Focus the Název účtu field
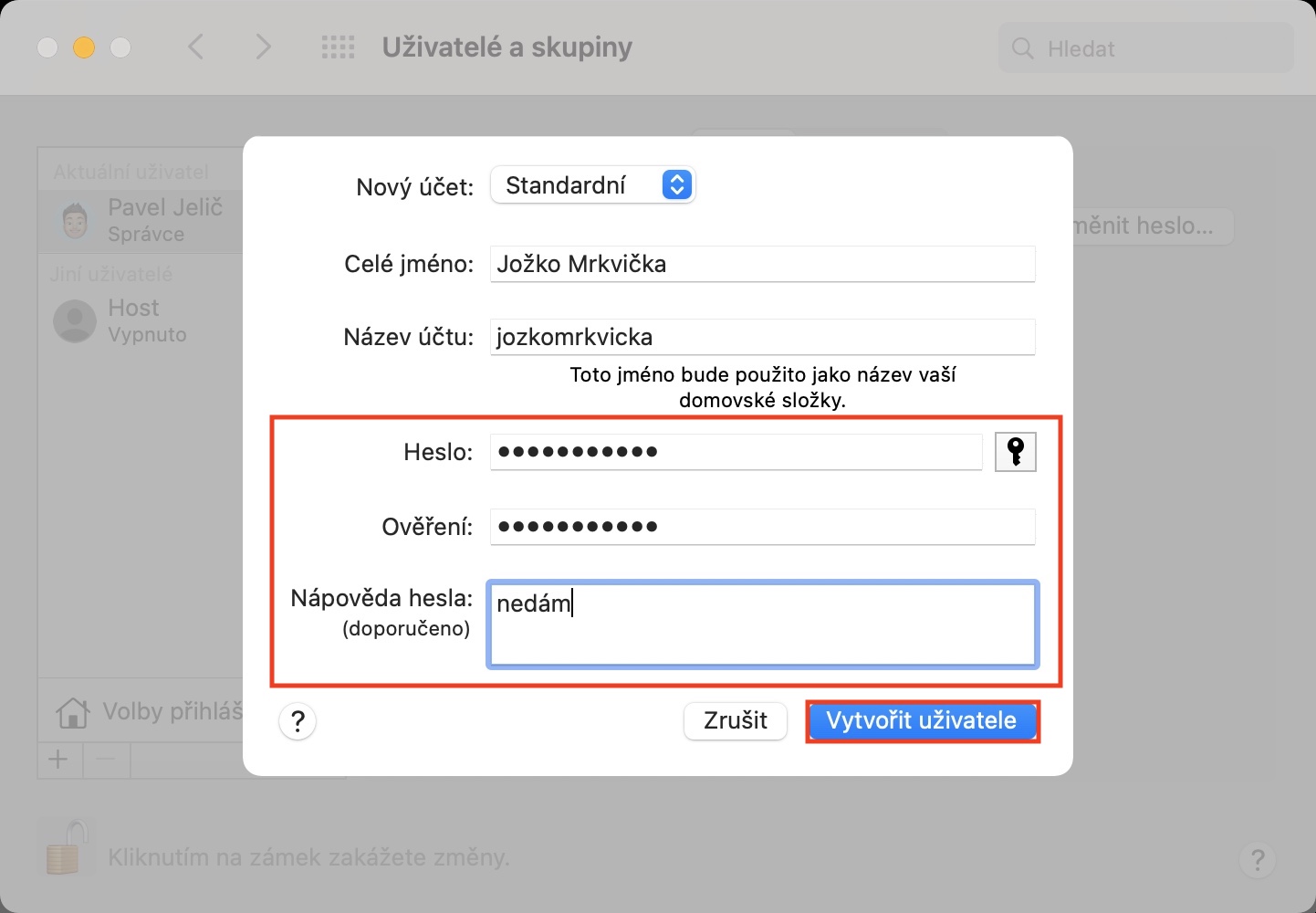This screenshot has width=1316, height=913. click(762, 337)
